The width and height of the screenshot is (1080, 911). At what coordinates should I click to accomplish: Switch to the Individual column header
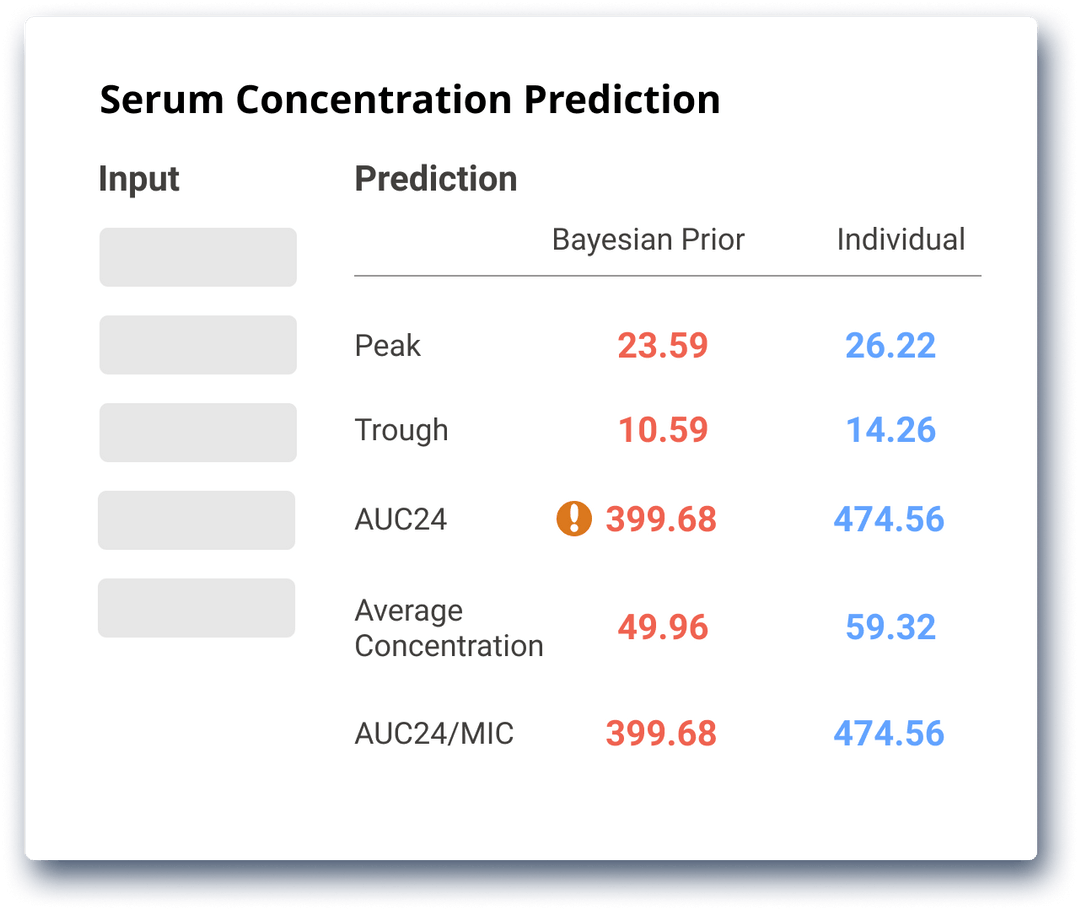[900, 239]
